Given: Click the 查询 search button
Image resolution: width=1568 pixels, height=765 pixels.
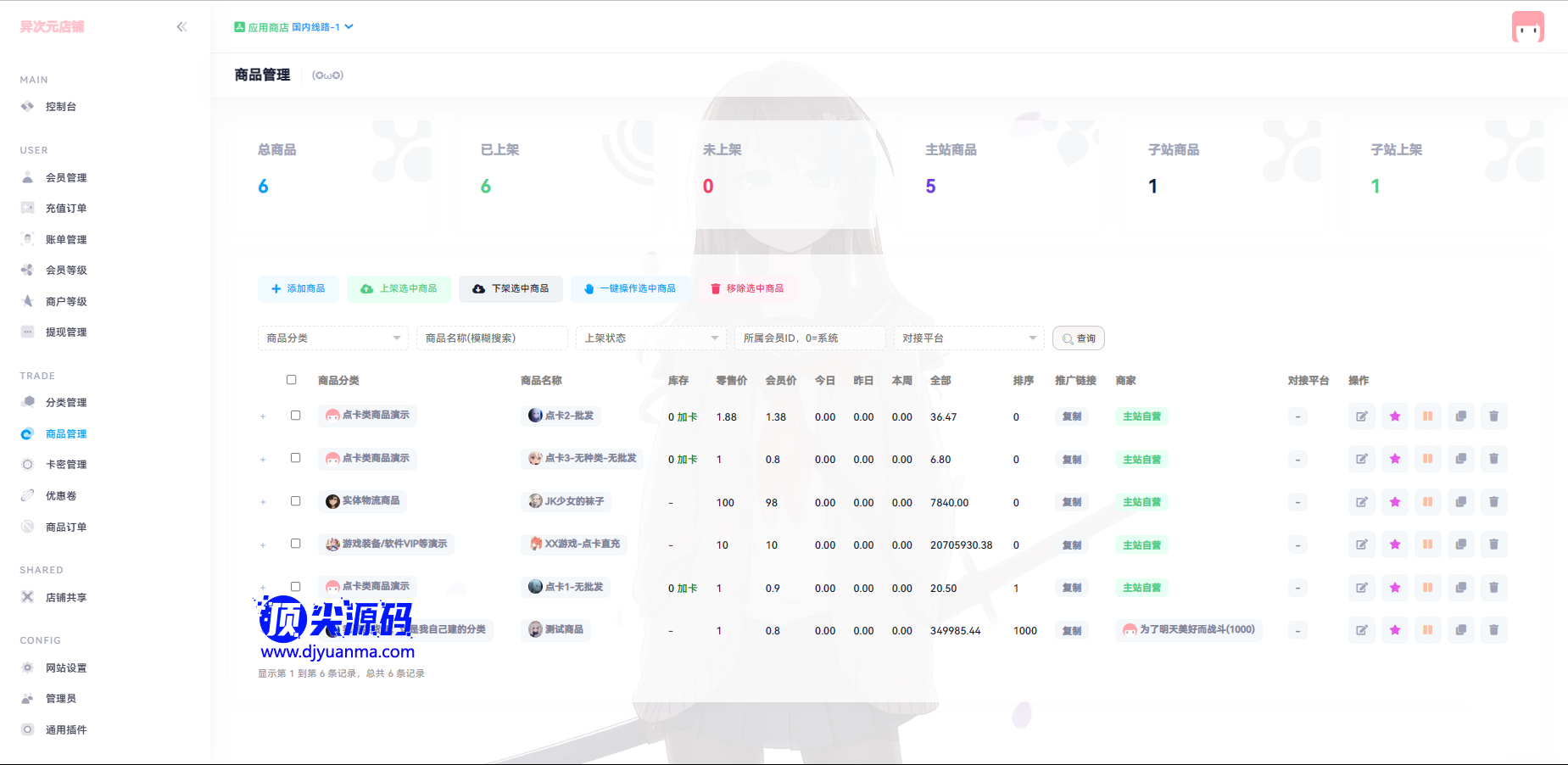Looking at the screenshot, I should (1078, 338).
